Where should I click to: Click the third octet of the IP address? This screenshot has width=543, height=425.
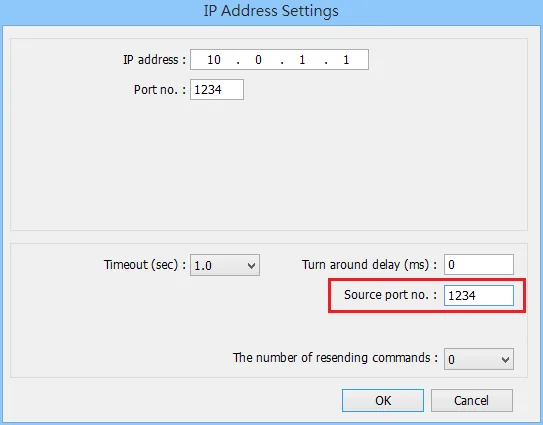[x=302, y=60]
